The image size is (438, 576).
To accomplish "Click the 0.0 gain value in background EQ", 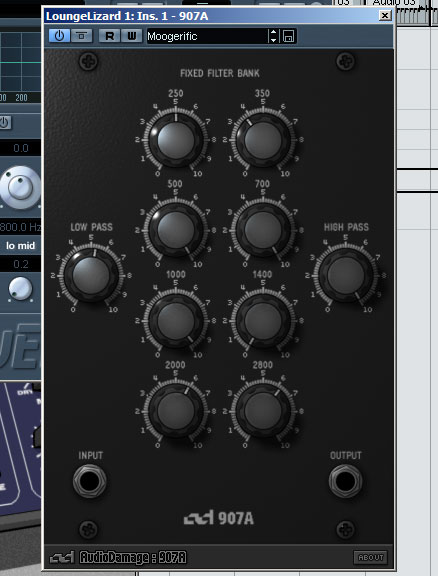I will (x=21, y=148).
